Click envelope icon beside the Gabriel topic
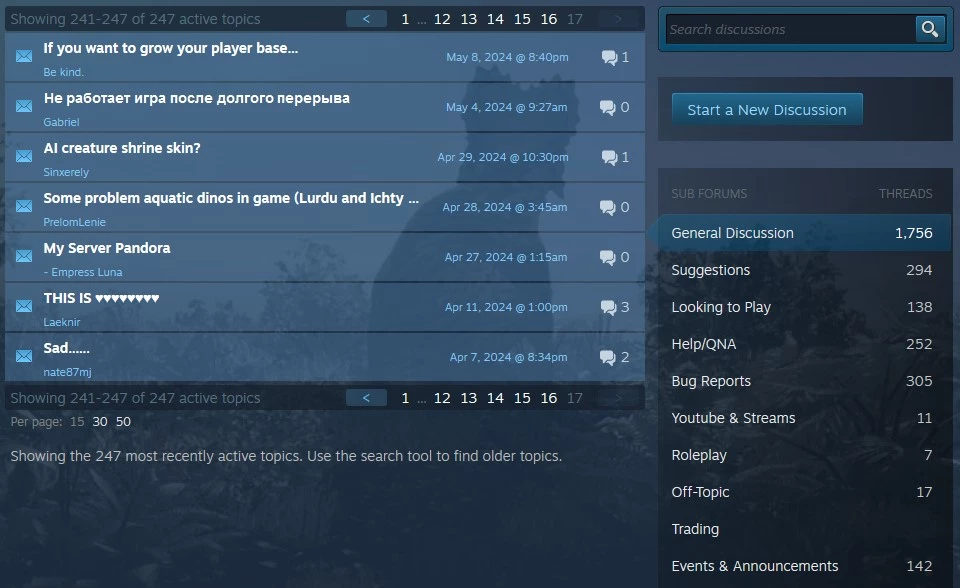960x588 pixels. (24, 106)
